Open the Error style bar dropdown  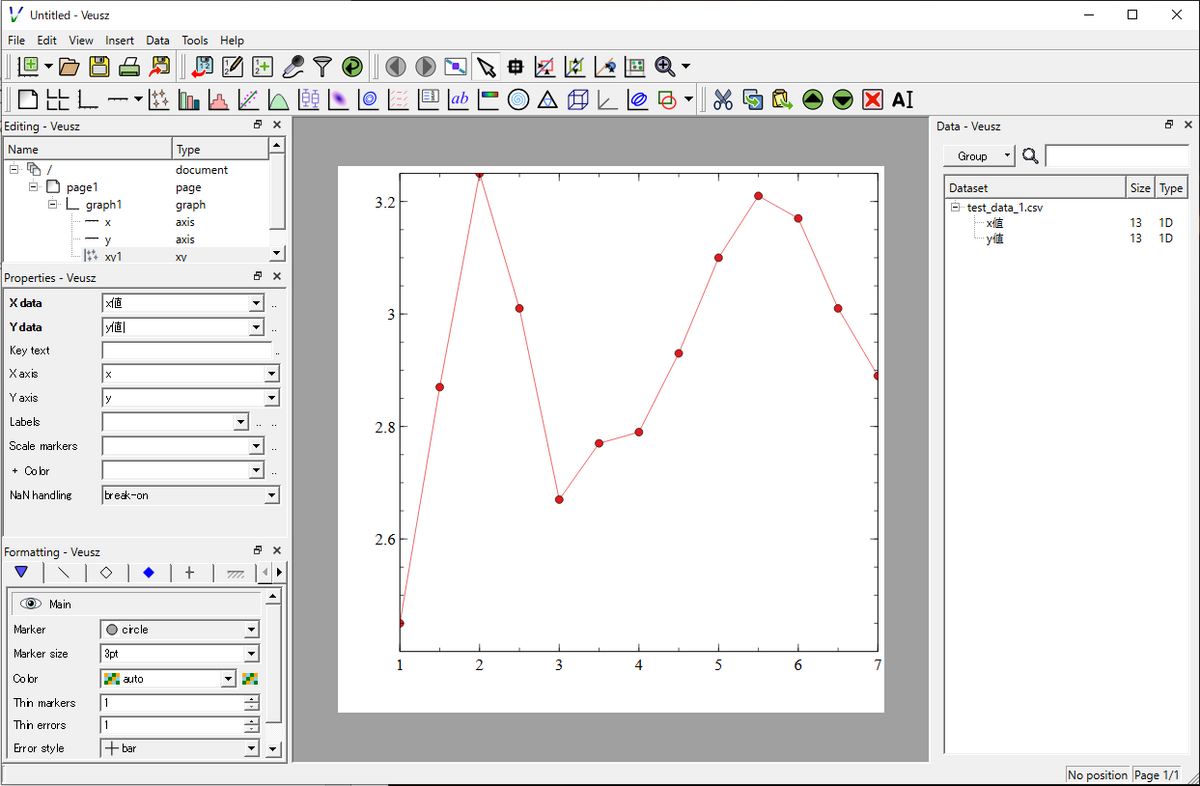pos(252,748)
